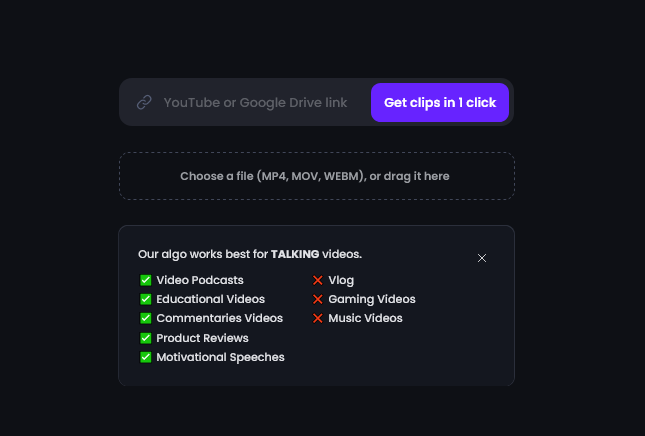Image resolution: width=645 pixels, height=436 pixels.
Task: Click the red X icon beside Gaming Videos
Action: 318,299
